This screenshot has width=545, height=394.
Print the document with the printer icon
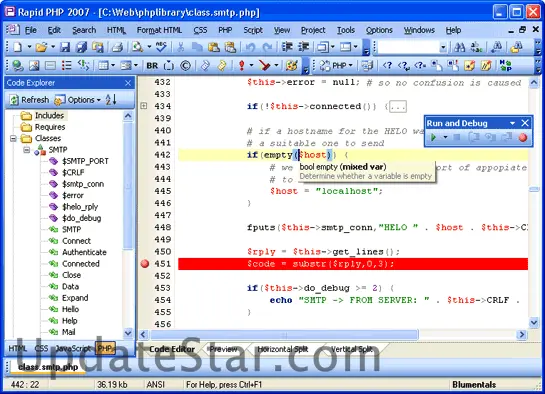117,47
